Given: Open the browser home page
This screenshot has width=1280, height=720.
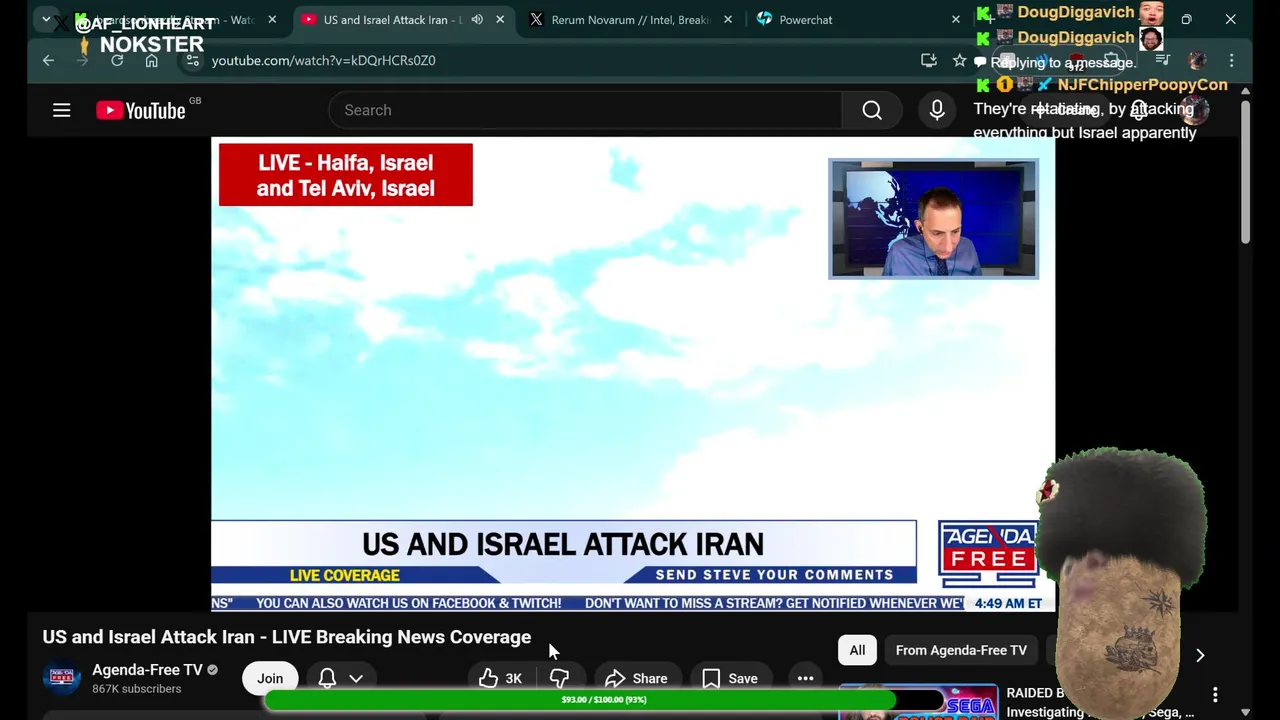Looking at the screenshot, I should point(151,60).
